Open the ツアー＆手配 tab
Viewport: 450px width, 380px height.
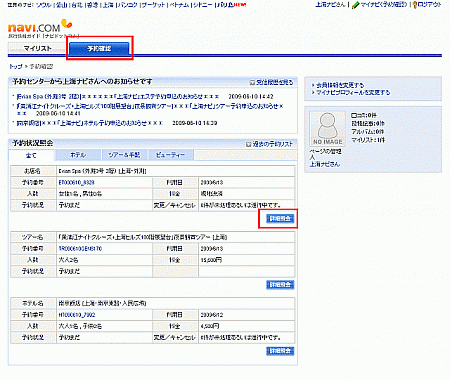tap(124, 155)
